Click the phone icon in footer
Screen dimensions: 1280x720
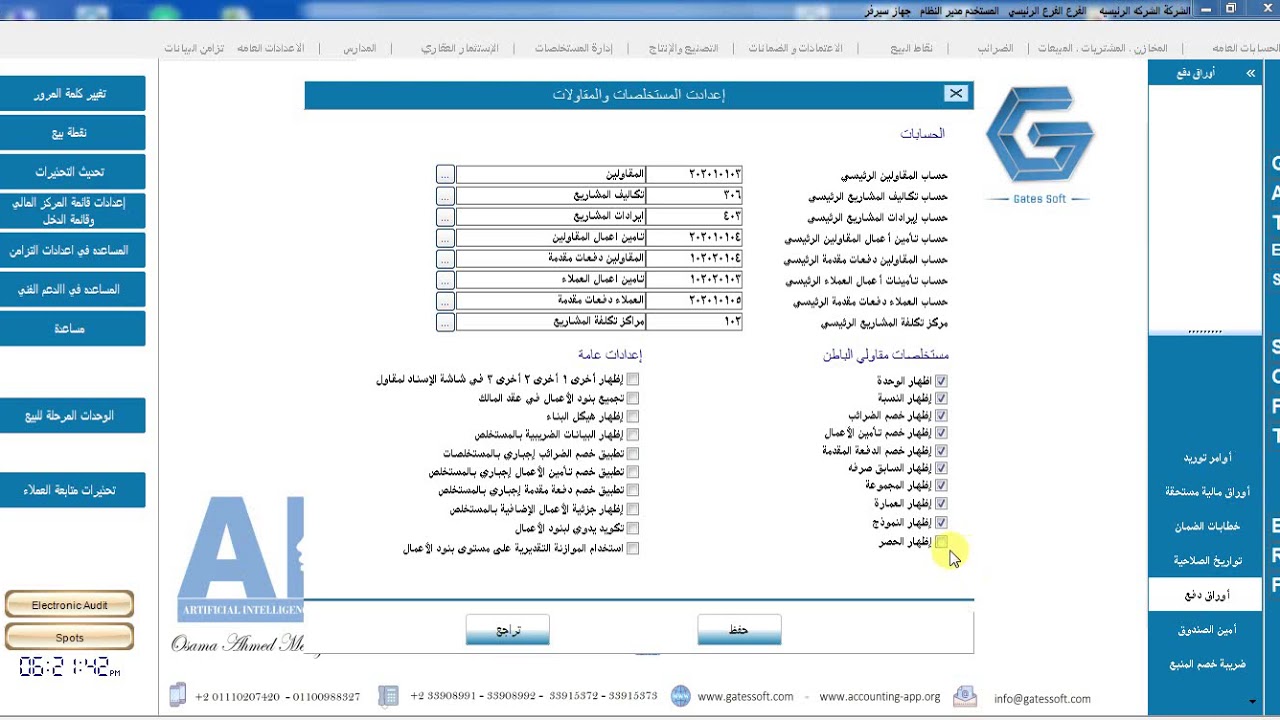(x=178, y=695)
